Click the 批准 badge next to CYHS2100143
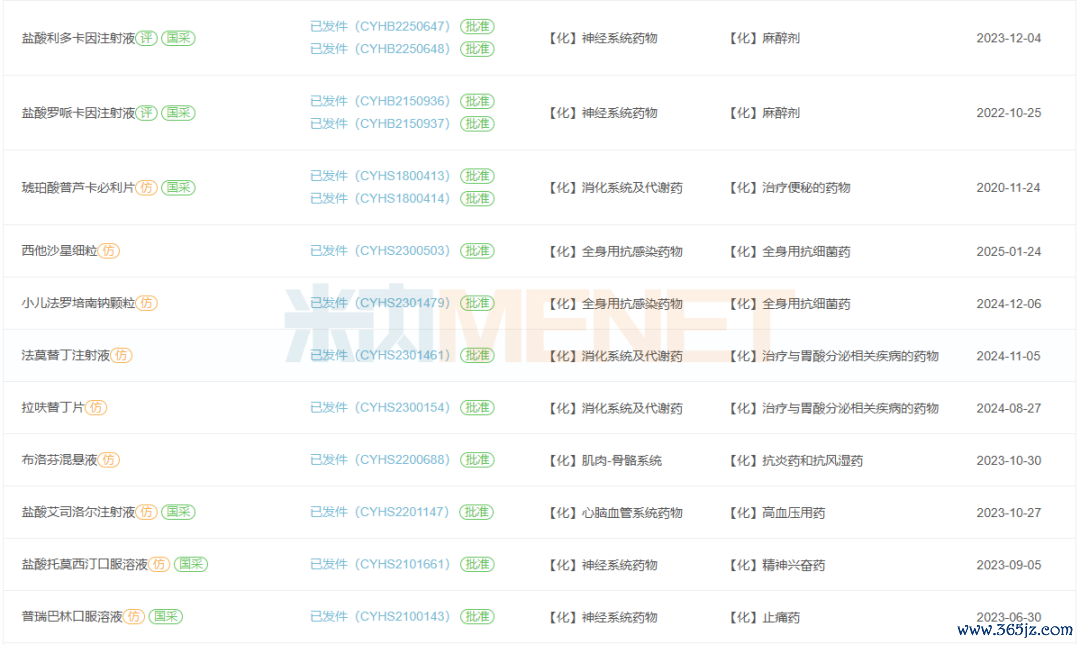 click(x=477, y=617)
